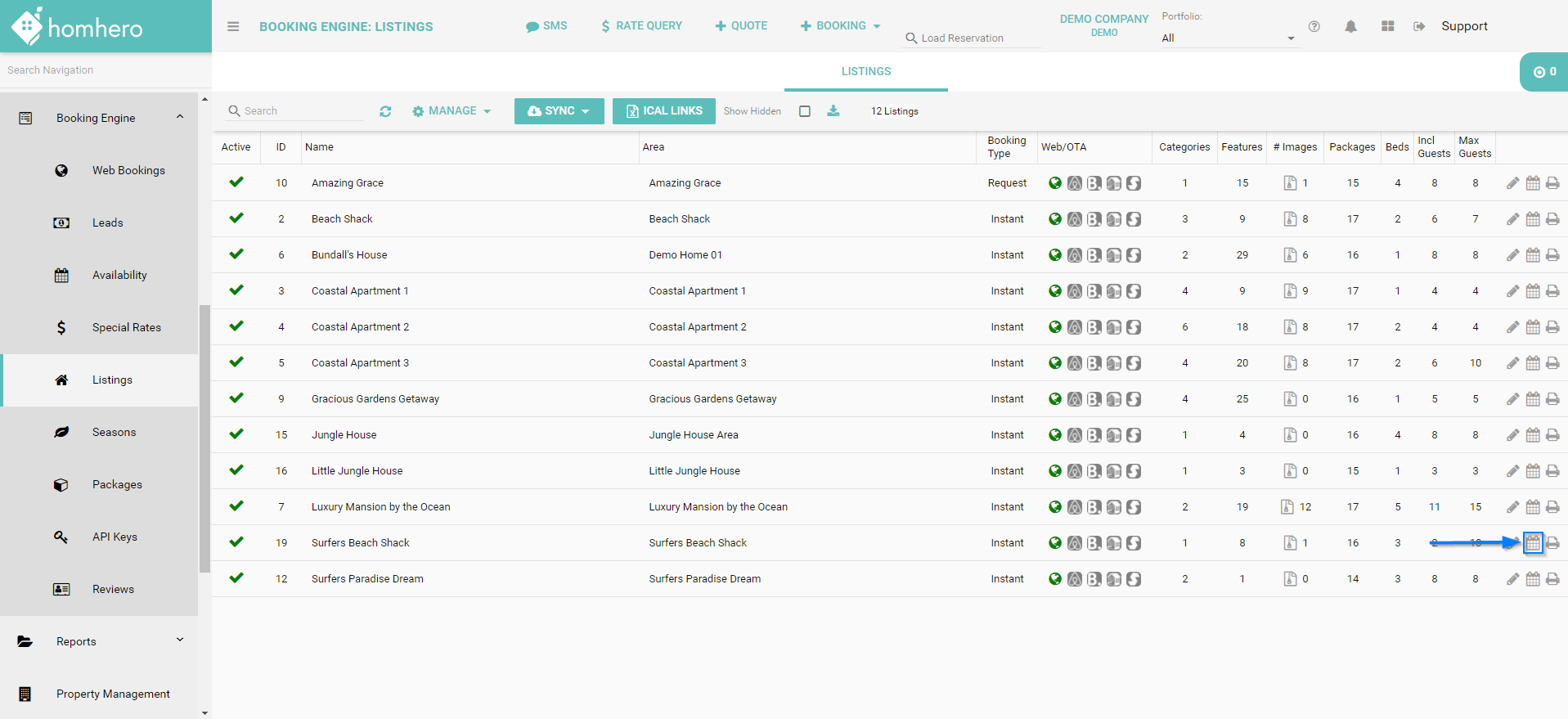Toggle active checkmark for Bundall's House

[x=236, y=254]
